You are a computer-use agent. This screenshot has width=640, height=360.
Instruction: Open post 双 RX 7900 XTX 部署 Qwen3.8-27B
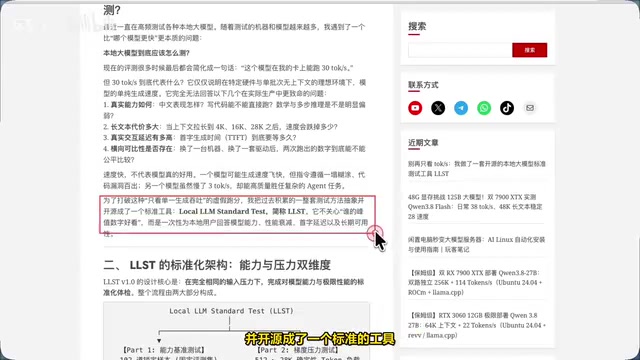point(475,282)
